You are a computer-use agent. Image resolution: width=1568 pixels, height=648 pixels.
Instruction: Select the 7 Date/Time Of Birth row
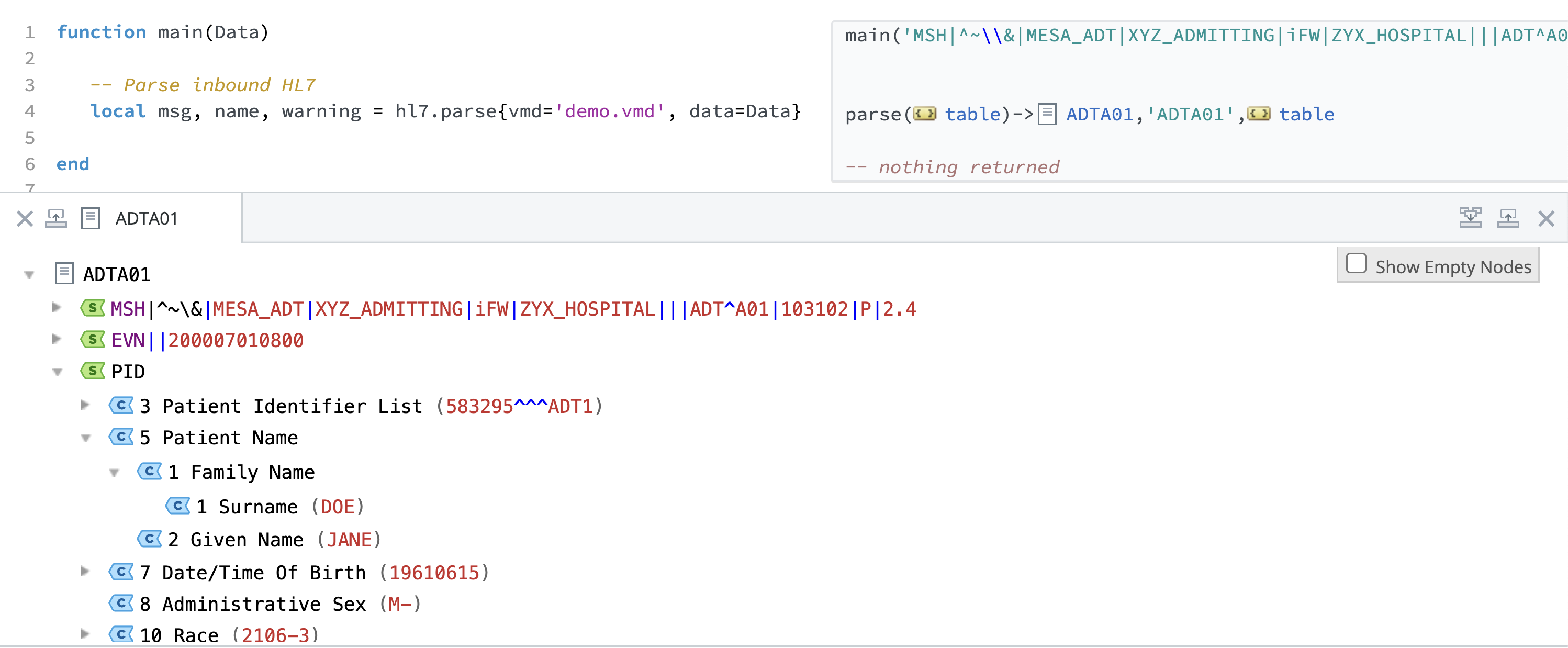(315, 573)
